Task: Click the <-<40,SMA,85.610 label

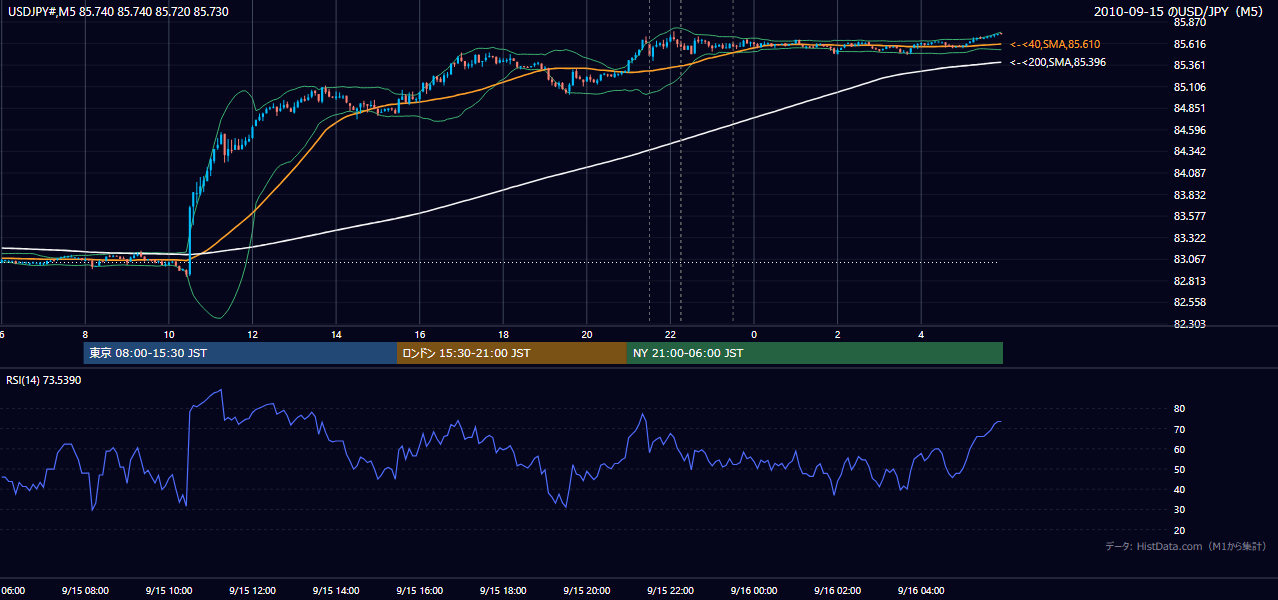Action: pyautogui.click(x=1055, y=44)
